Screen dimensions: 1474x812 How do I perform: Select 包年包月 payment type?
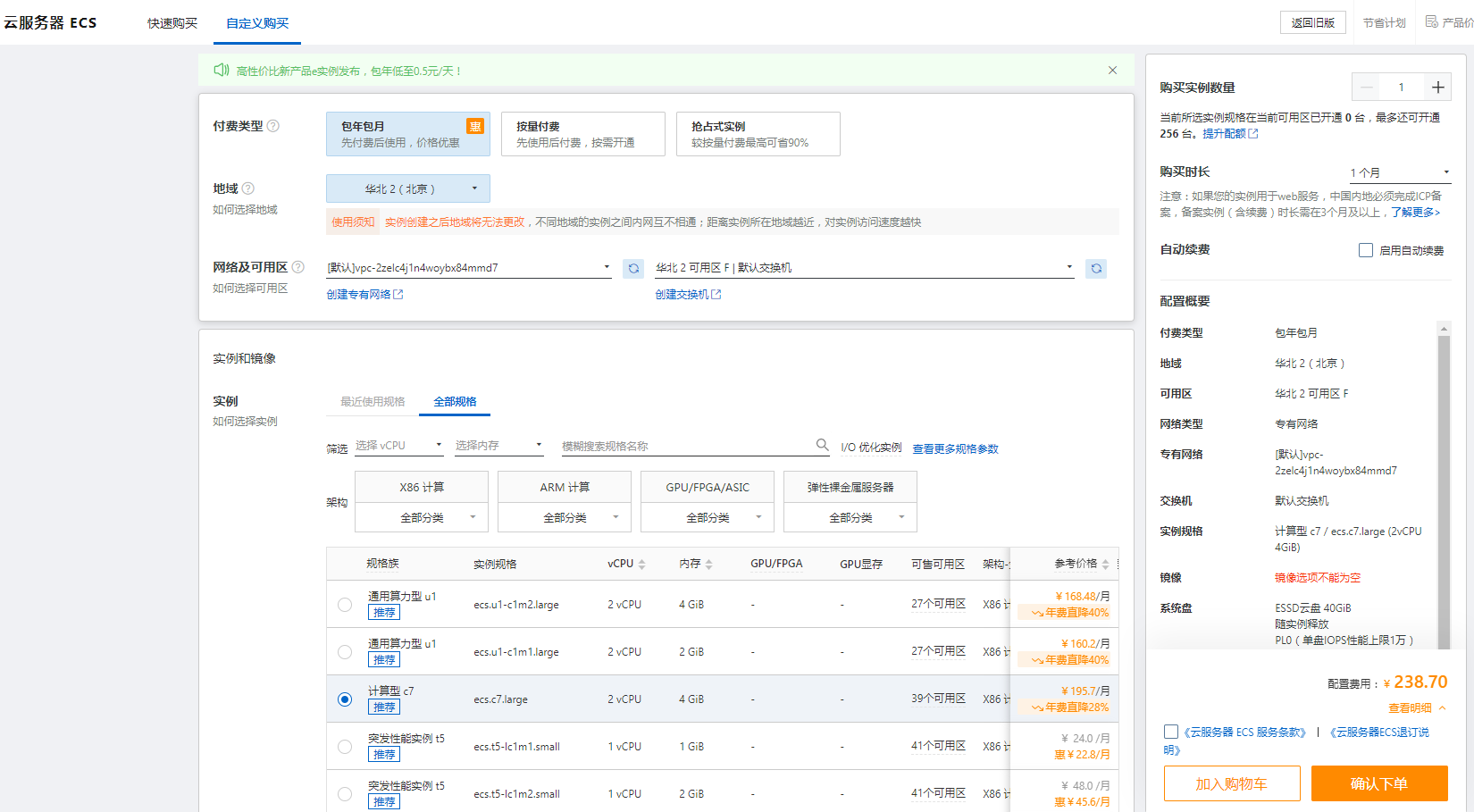pyautogui.click(x=408, y=134)
